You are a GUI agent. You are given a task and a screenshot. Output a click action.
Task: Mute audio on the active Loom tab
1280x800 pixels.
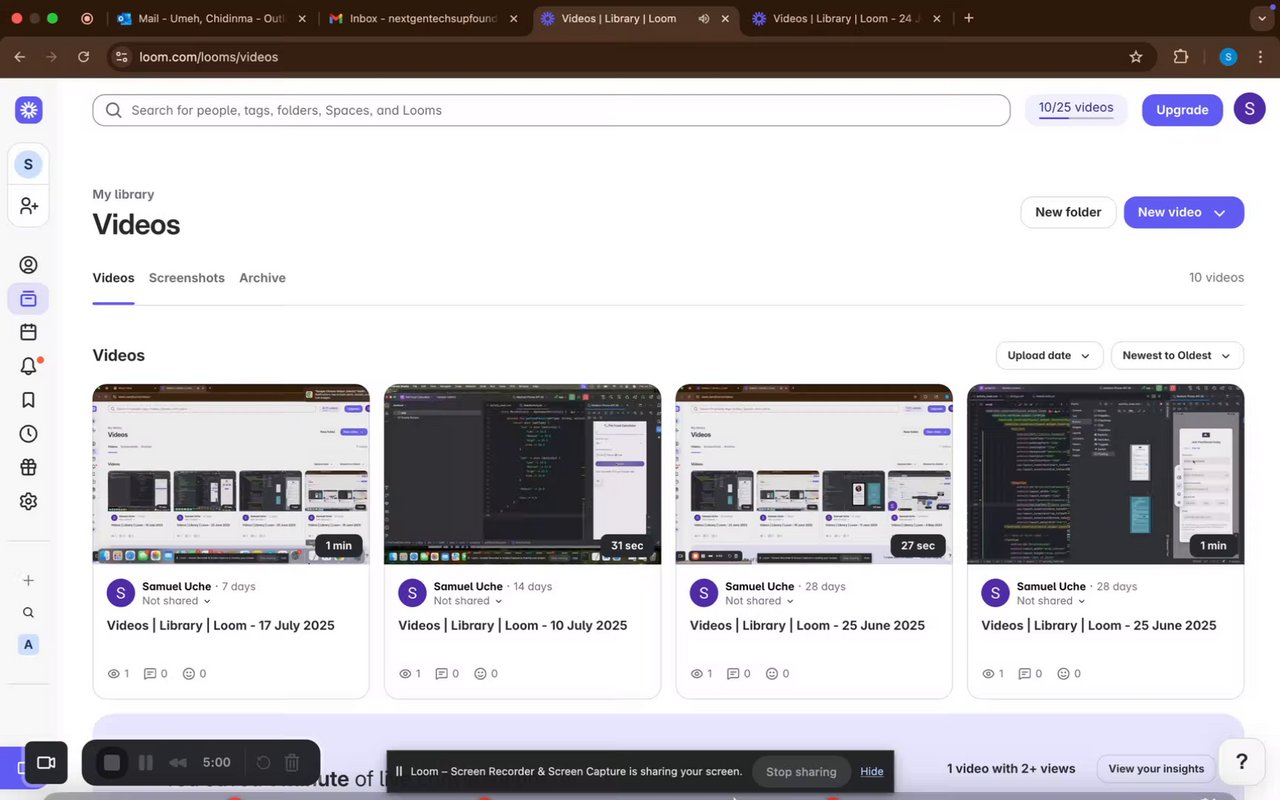(x=704, y=18)
